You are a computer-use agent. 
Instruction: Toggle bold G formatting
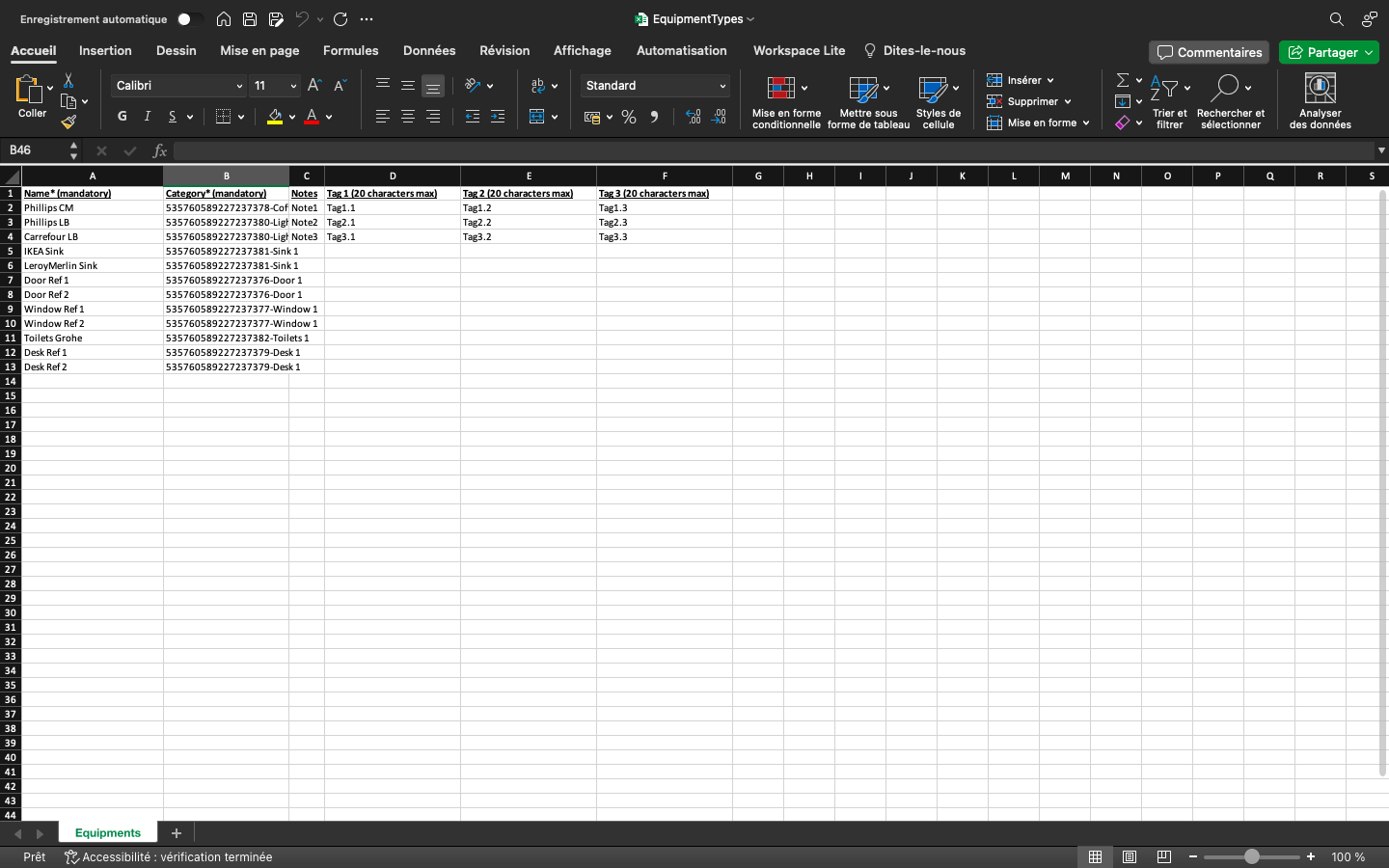[x=123, y=117]
